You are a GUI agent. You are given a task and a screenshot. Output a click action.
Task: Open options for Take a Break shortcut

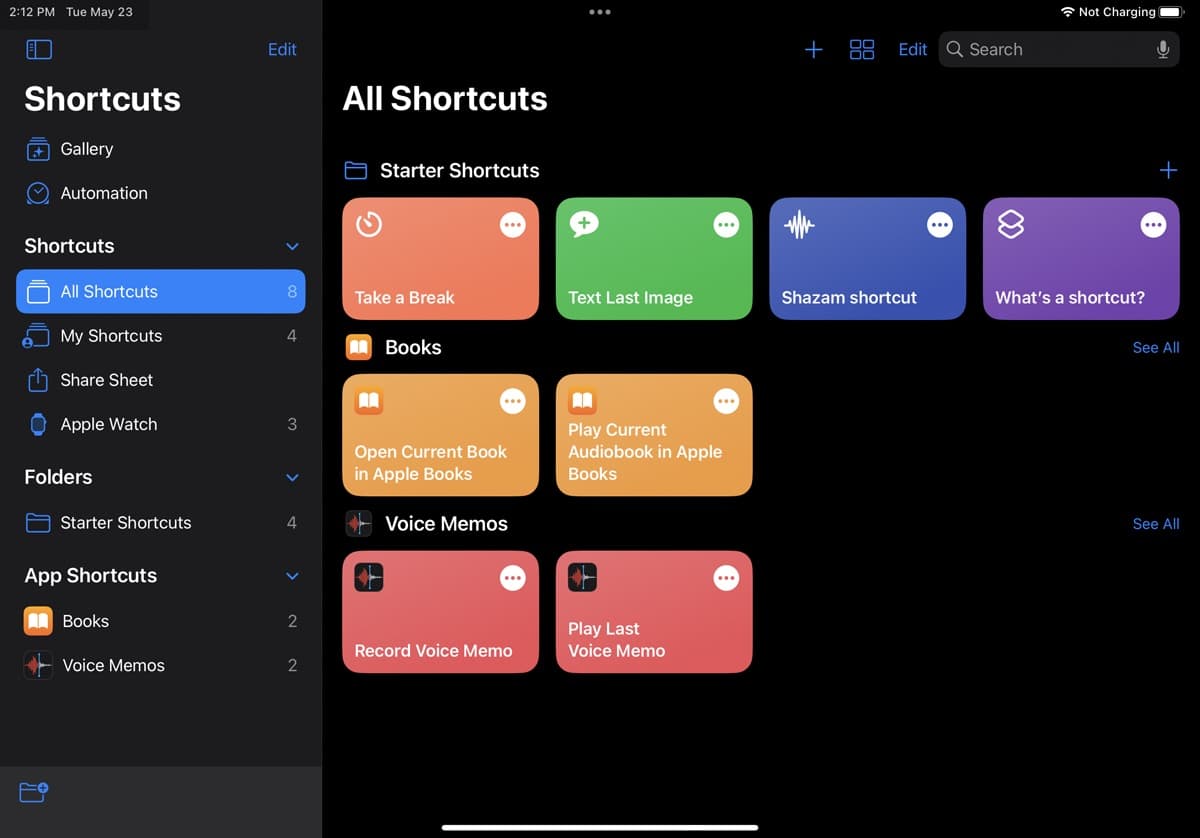(512, 226)
